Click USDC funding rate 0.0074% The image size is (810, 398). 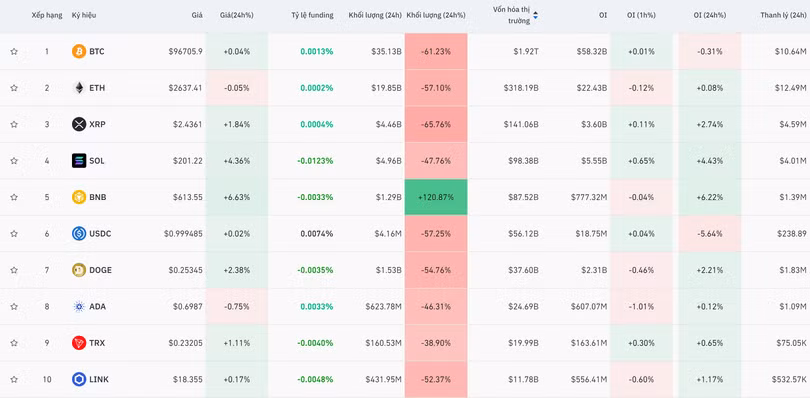tap(317, 234)
